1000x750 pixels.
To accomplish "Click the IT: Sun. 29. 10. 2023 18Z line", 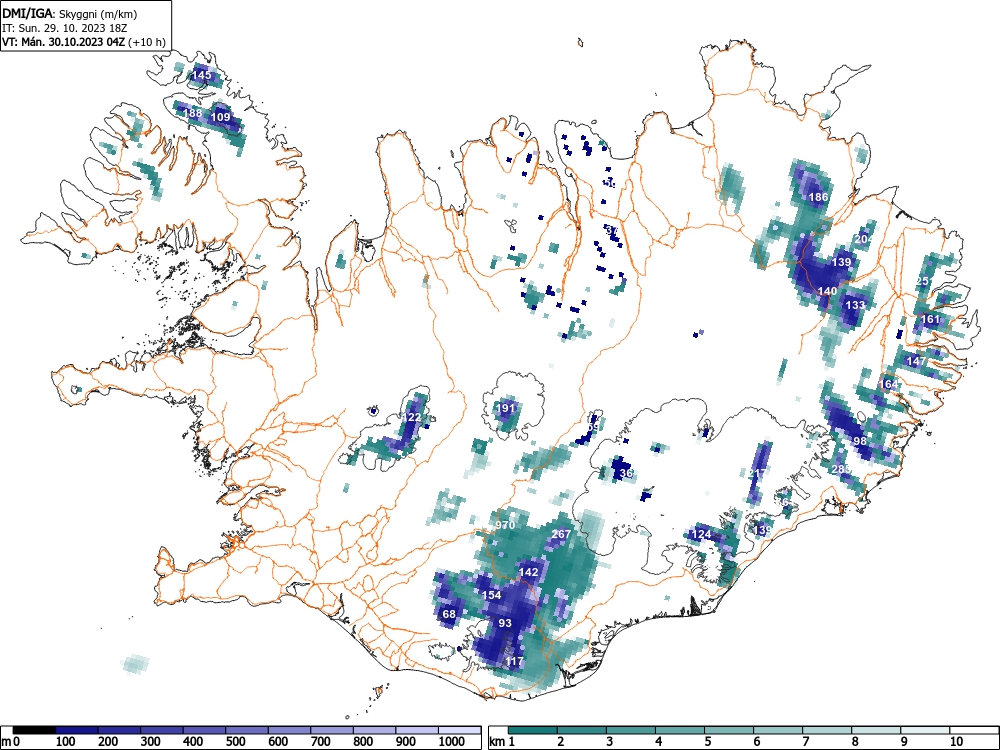I will [64, 28].
